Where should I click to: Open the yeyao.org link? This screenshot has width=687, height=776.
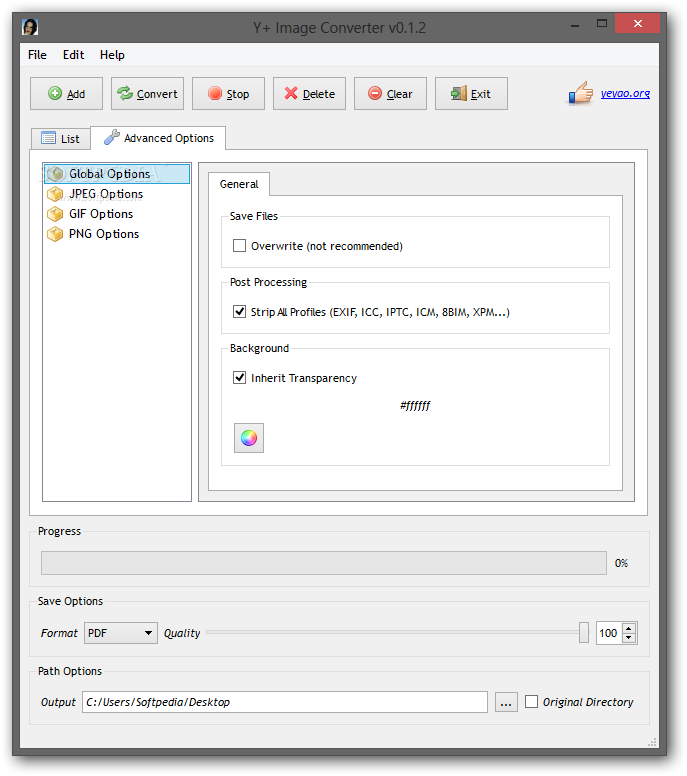click(625, 93)
